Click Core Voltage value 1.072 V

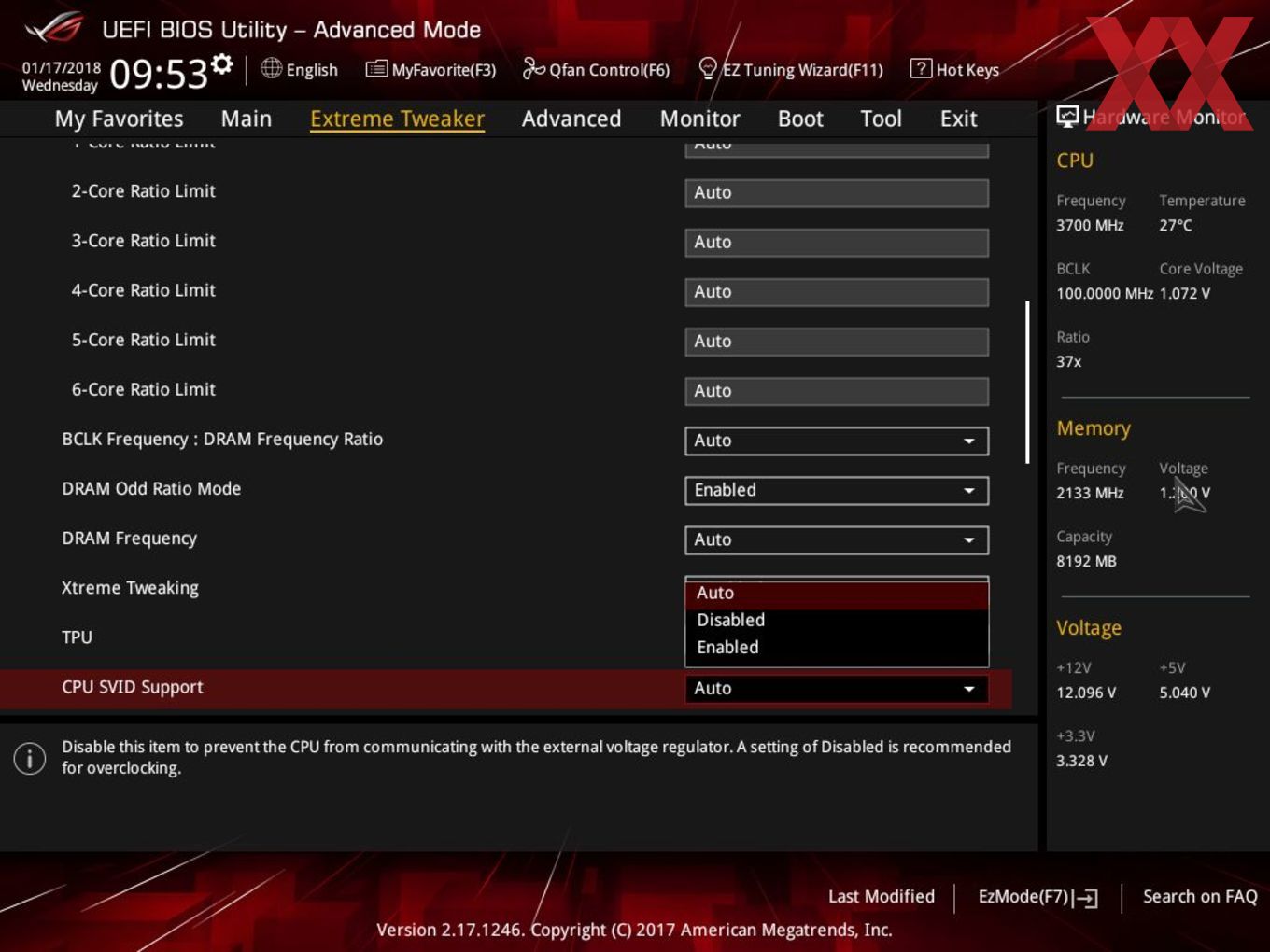(x=1185, y=294)
